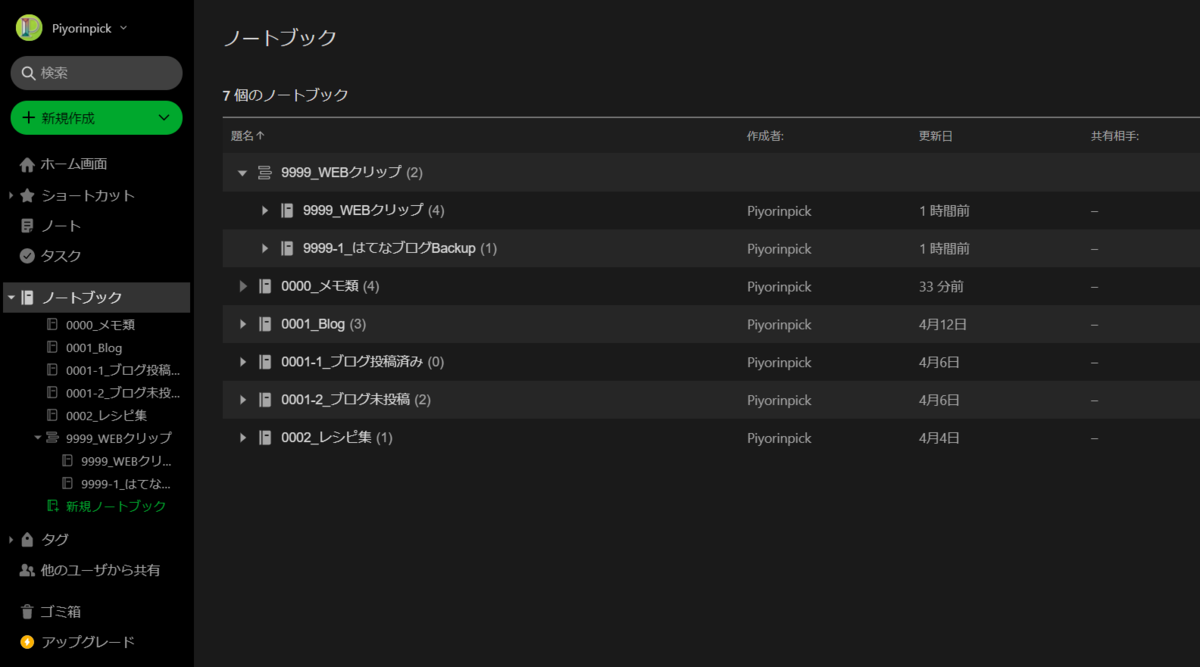
Task: Open the Piyorinpick account menu chevron
Action: coord(123,28)
